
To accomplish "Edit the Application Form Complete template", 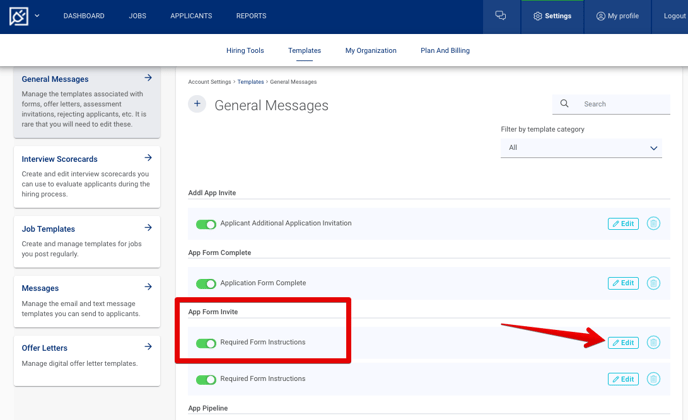I will tap(623, 283).
